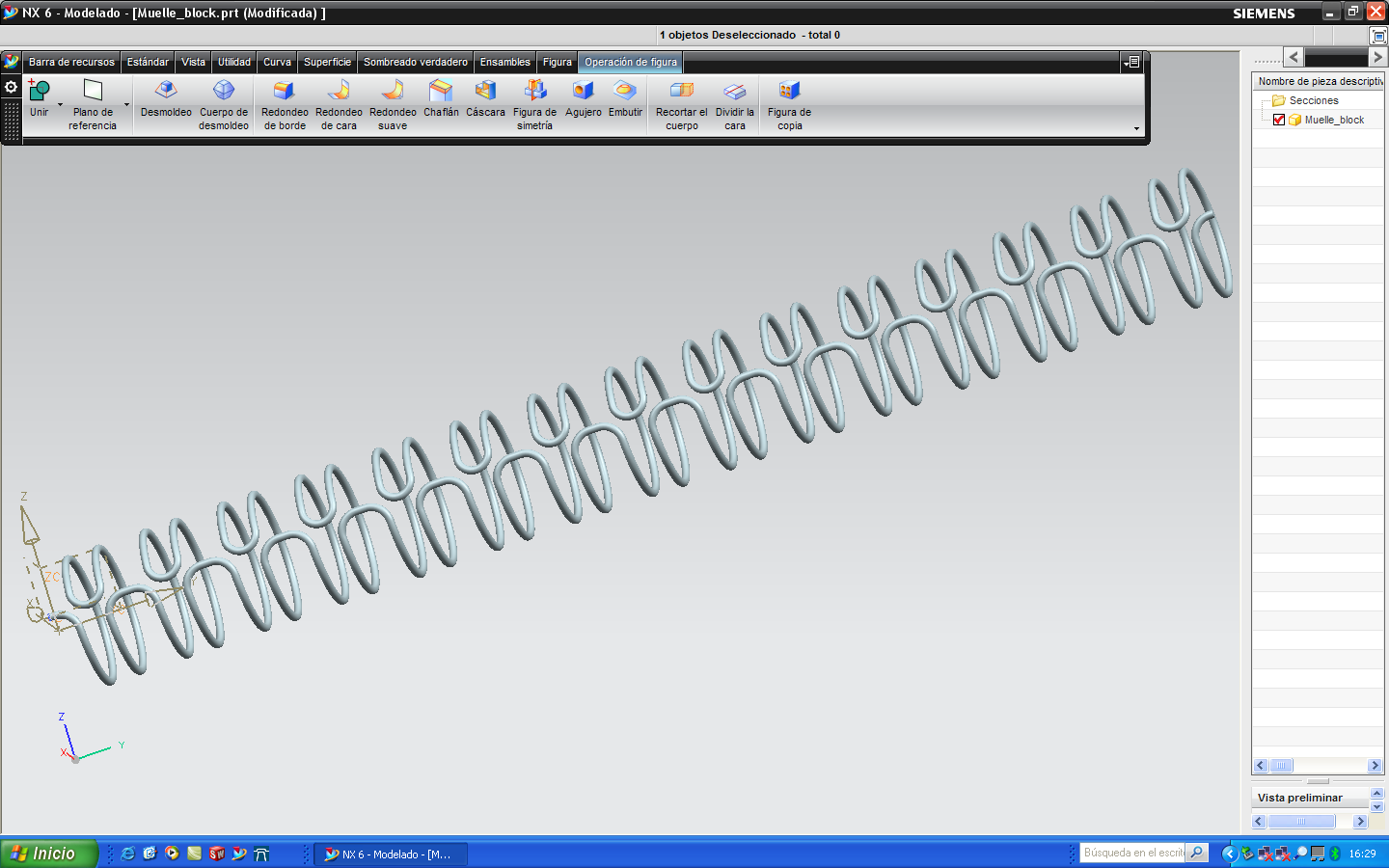This screenshot has height=868, width=1389.
Task: Click navigator horizontal scrollbar thumb
Action: coord(1281,765)
